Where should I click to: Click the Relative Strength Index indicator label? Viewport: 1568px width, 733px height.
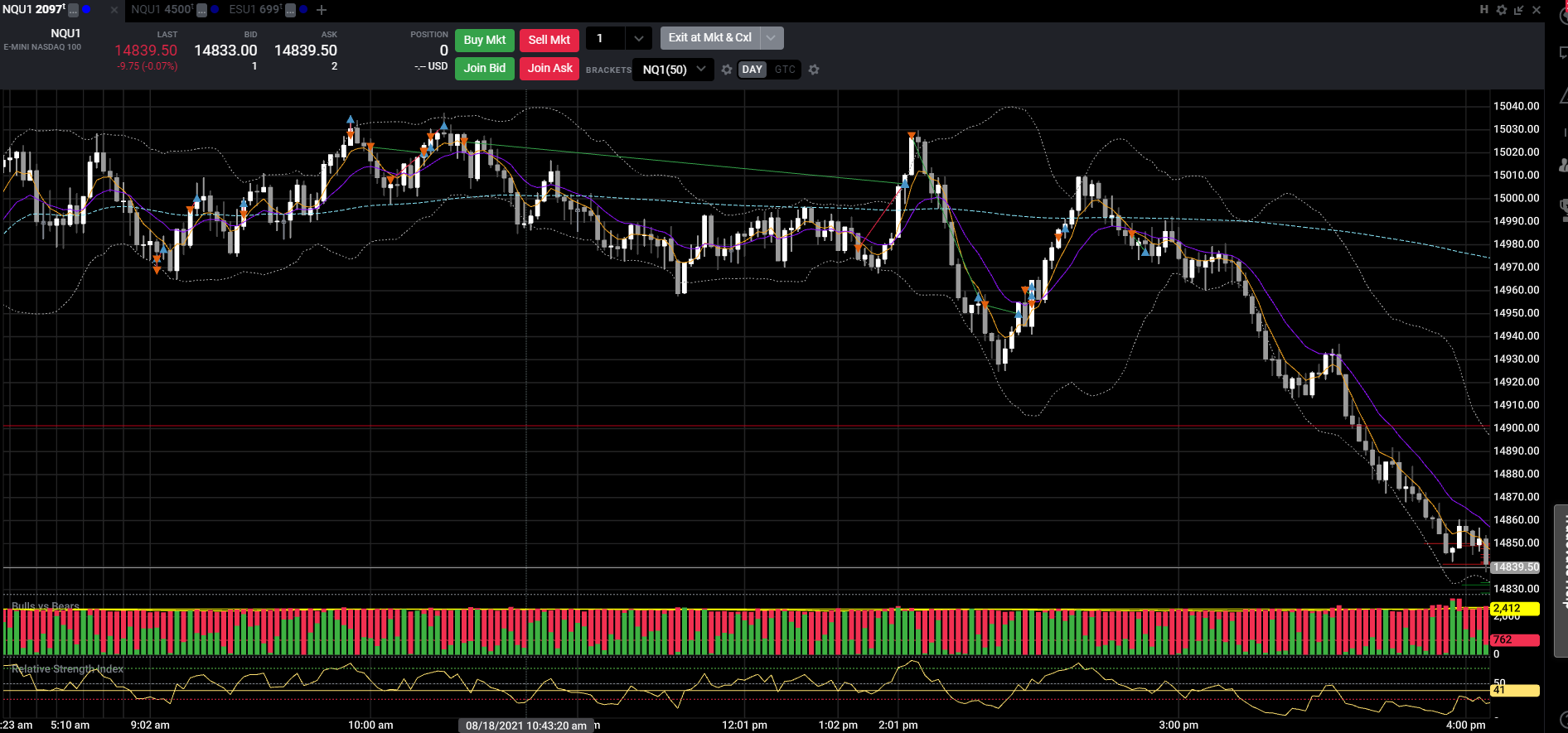pyautogui.click(x=67, y=669)
